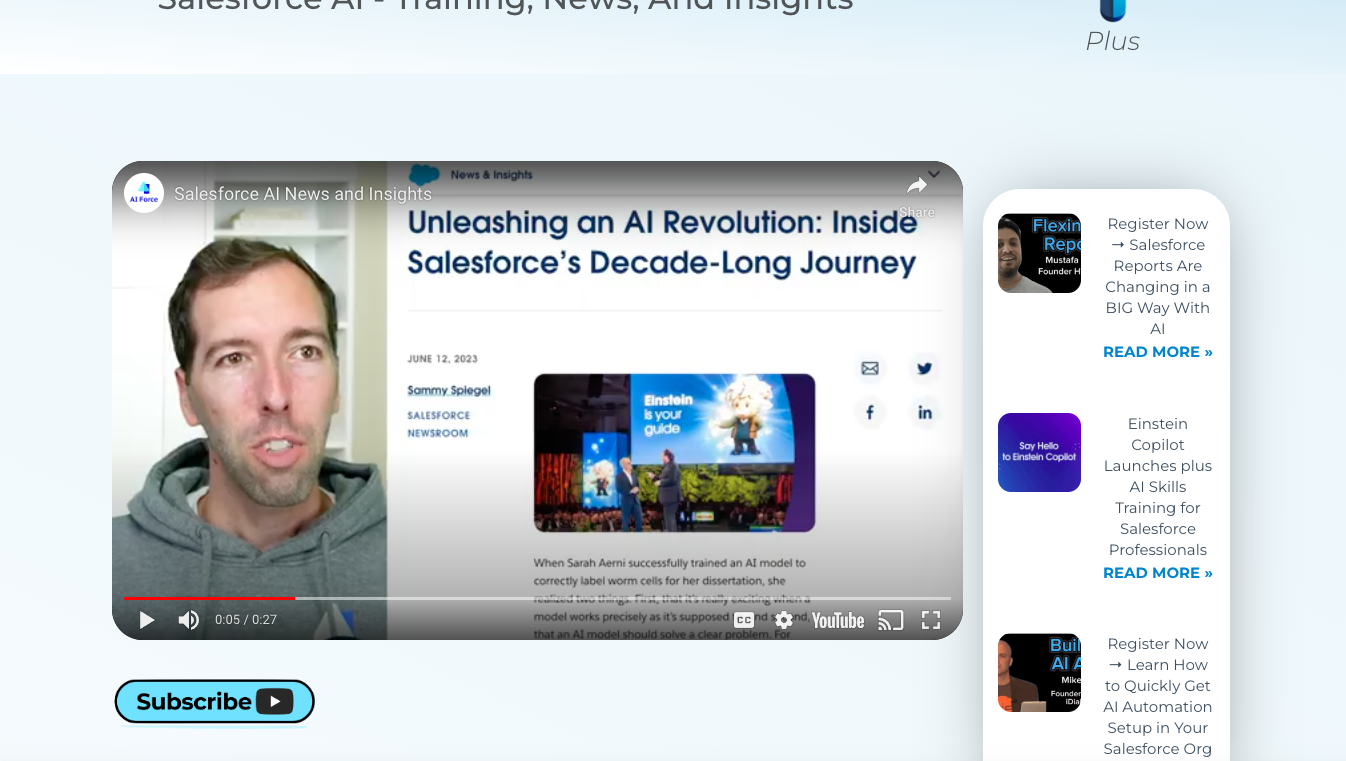Open the AI Automation article thumbnail
The height and width of the screenshot is (761, 1346).
pos(1039,672)
